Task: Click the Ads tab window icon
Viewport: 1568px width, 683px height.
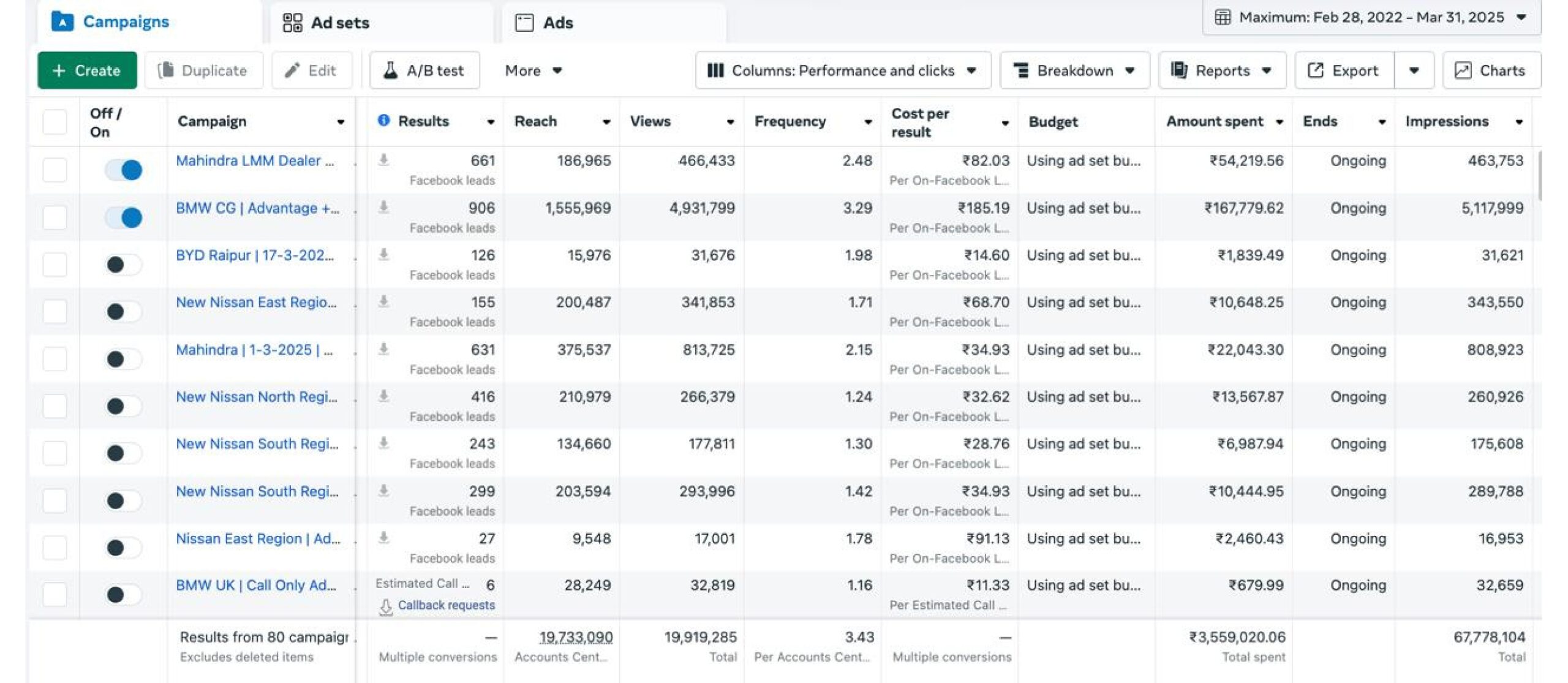Action: [x=524, y=23]
